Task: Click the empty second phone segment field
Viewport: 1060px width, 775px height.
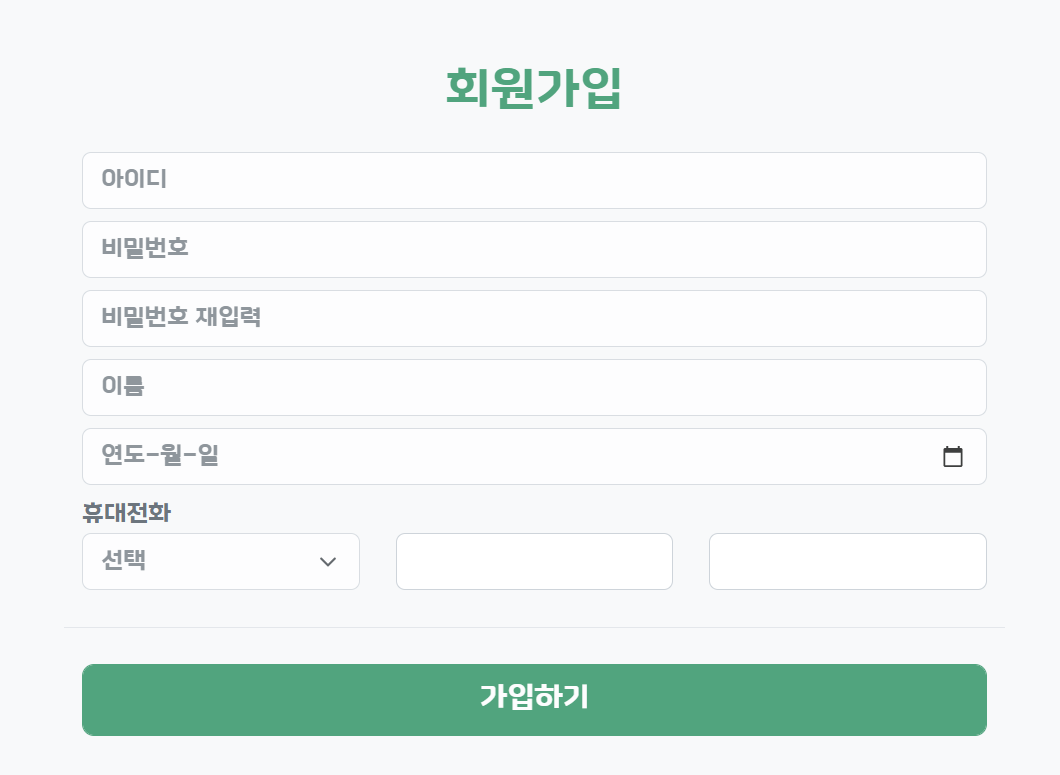Action: click(x=534, y=561)
